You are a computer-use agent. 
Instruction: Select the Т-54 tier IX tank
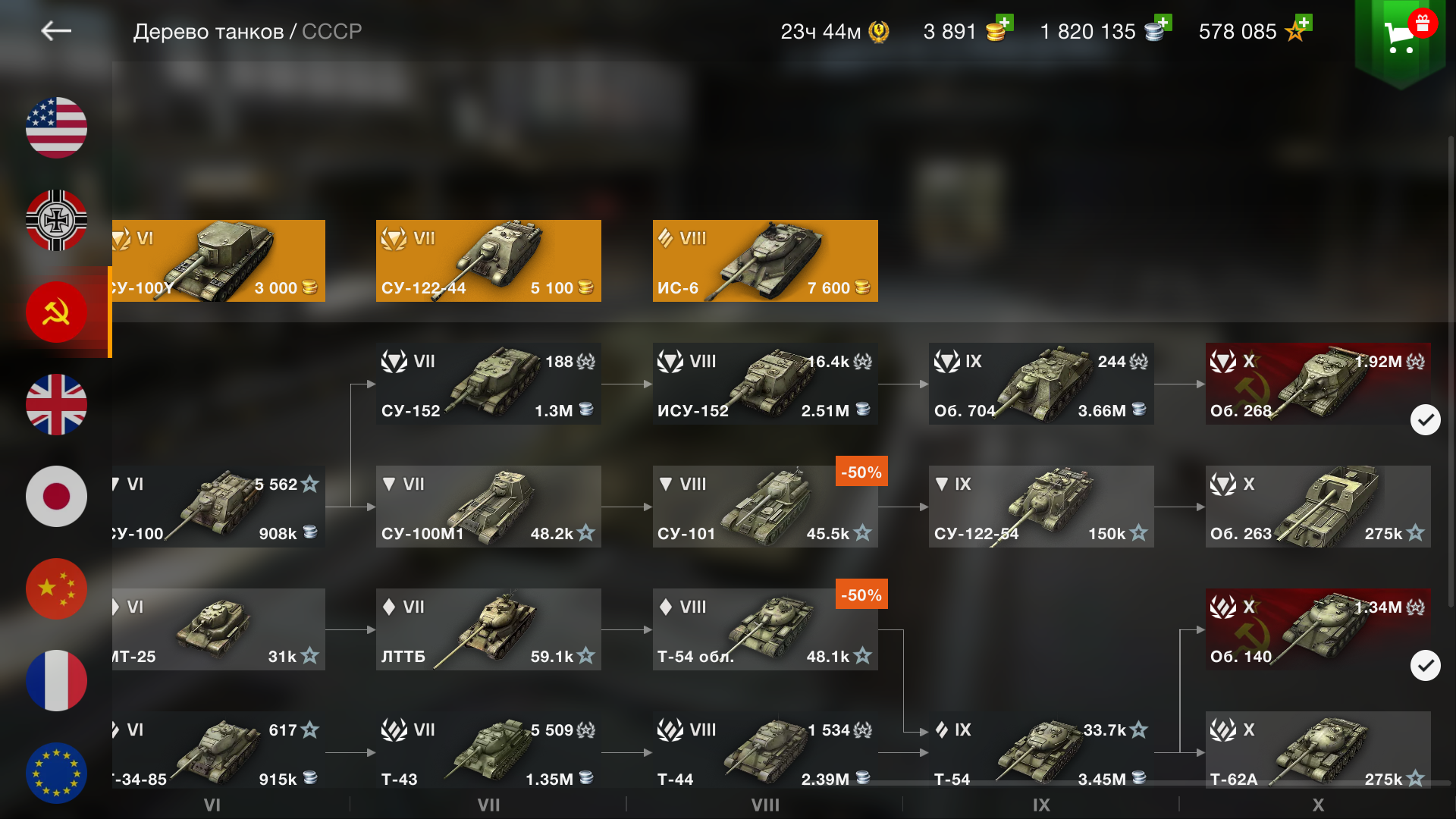coord(1041,752)
